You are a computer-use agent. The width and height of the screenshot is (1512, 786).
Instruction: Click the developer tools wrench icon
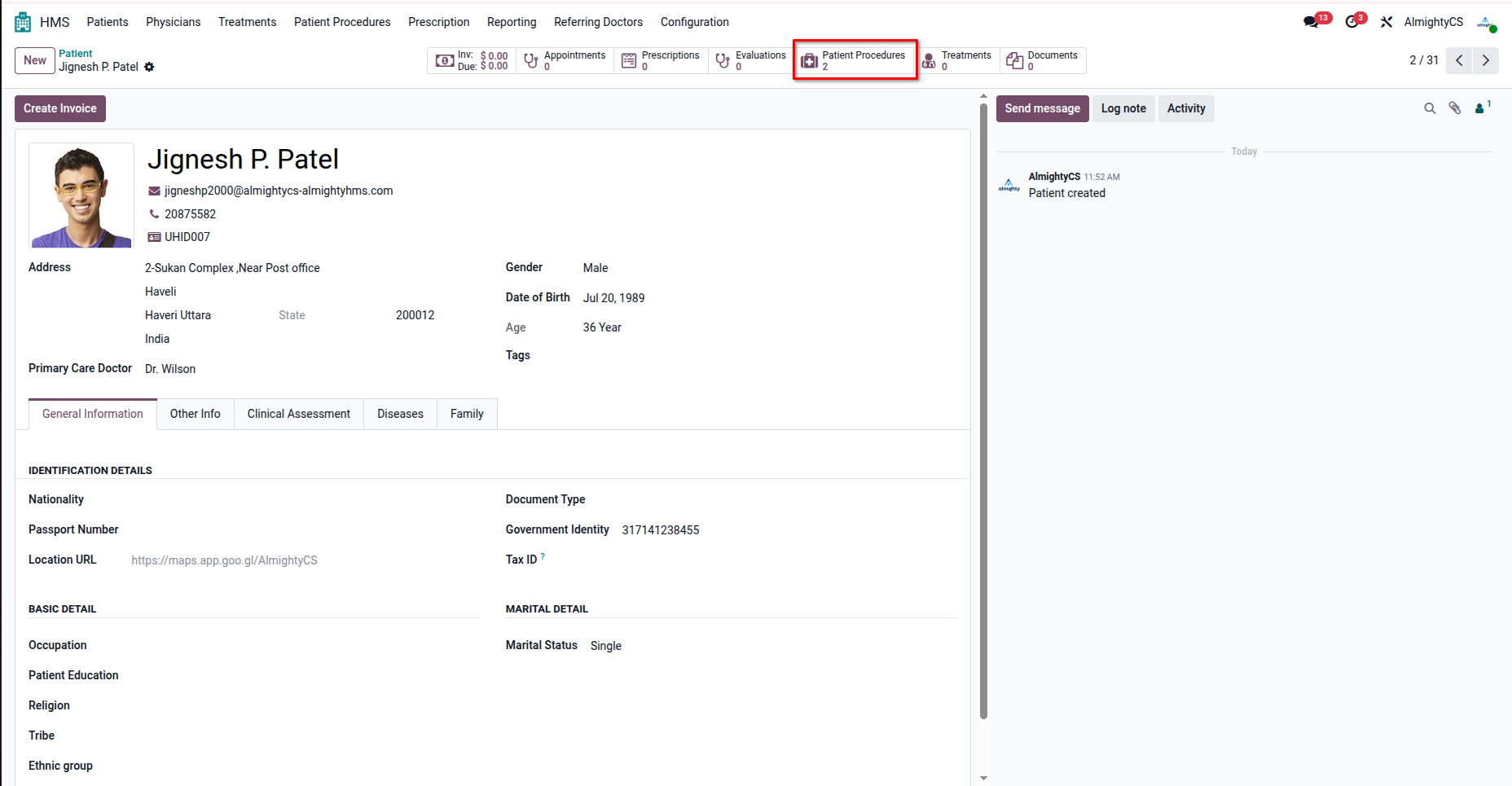pyautogui.click(x=1387, y=22)
